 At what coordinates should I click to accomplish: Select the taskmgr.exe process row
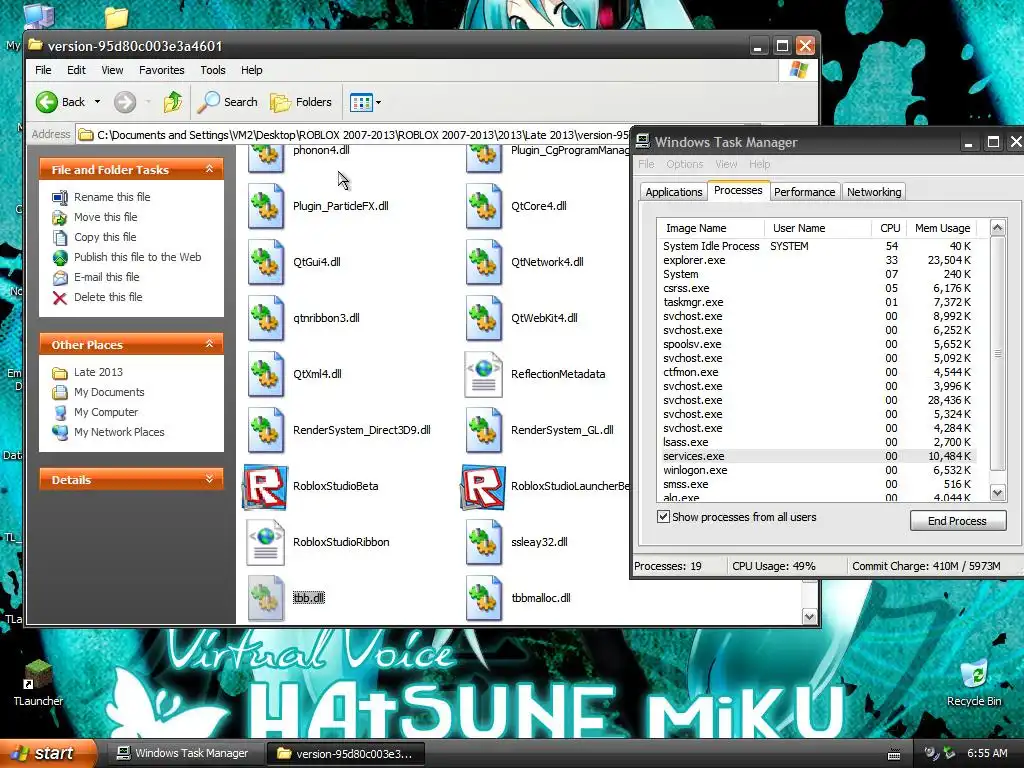[816, 302]
